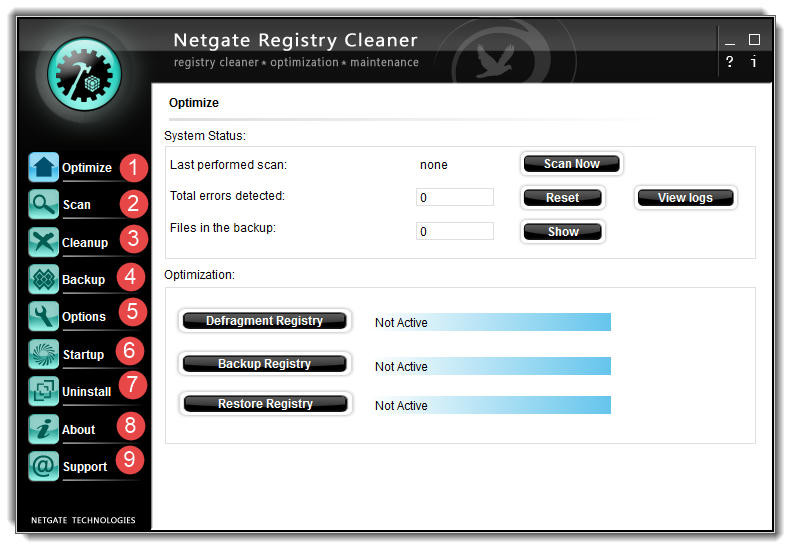Click the "NETGATE TECHNOLOGIES" footer text

[83, 520]
